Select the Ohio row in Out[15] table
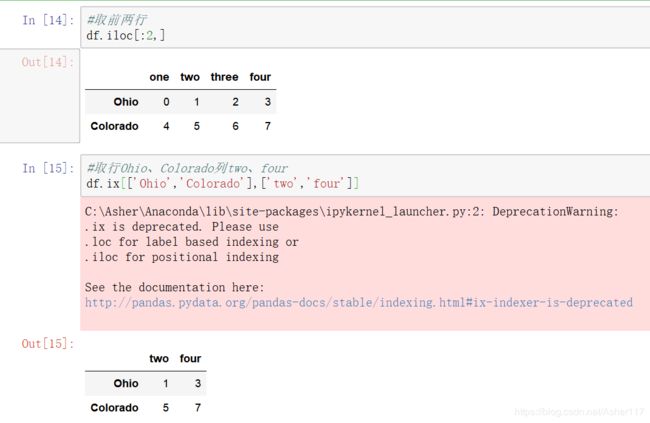Viewport: 650px width, 423px height. click(x=146, y=384)
